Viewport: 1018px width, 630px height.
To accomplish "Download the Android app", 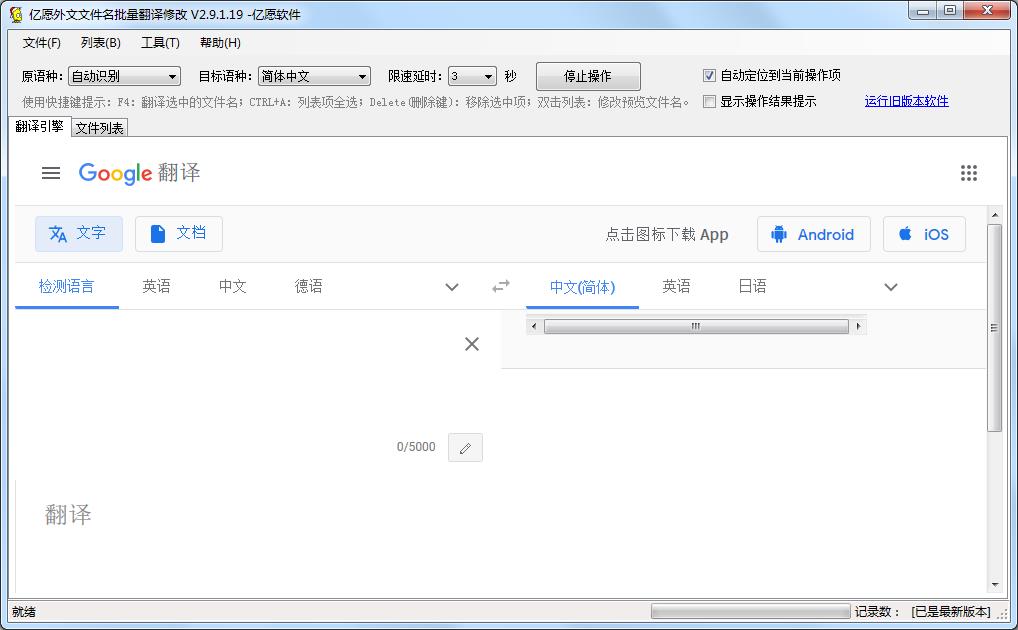I will pyautogui.click(x=813, y=234).
